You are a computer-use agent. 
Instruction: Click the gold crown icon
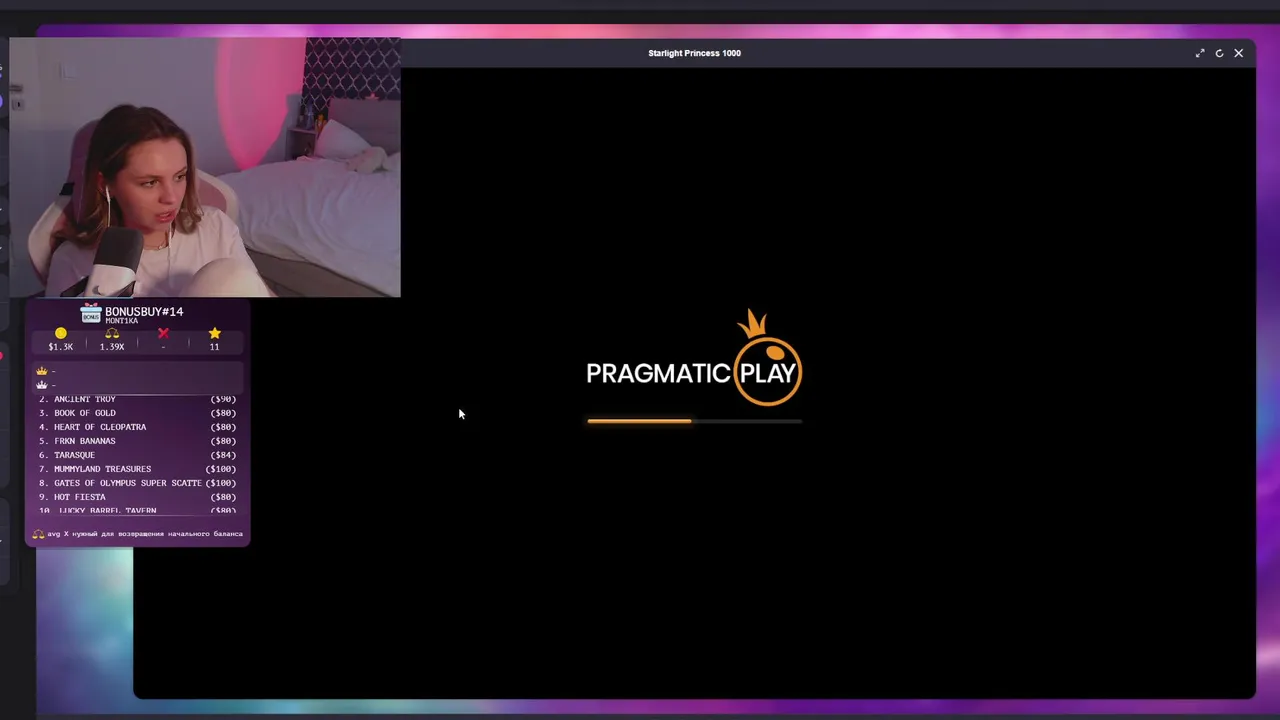[x=42, y=371]
